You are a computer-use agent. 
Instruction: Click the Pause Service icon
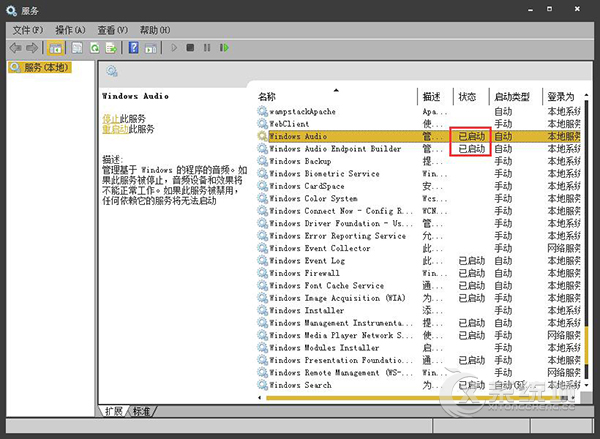point(207,48)
